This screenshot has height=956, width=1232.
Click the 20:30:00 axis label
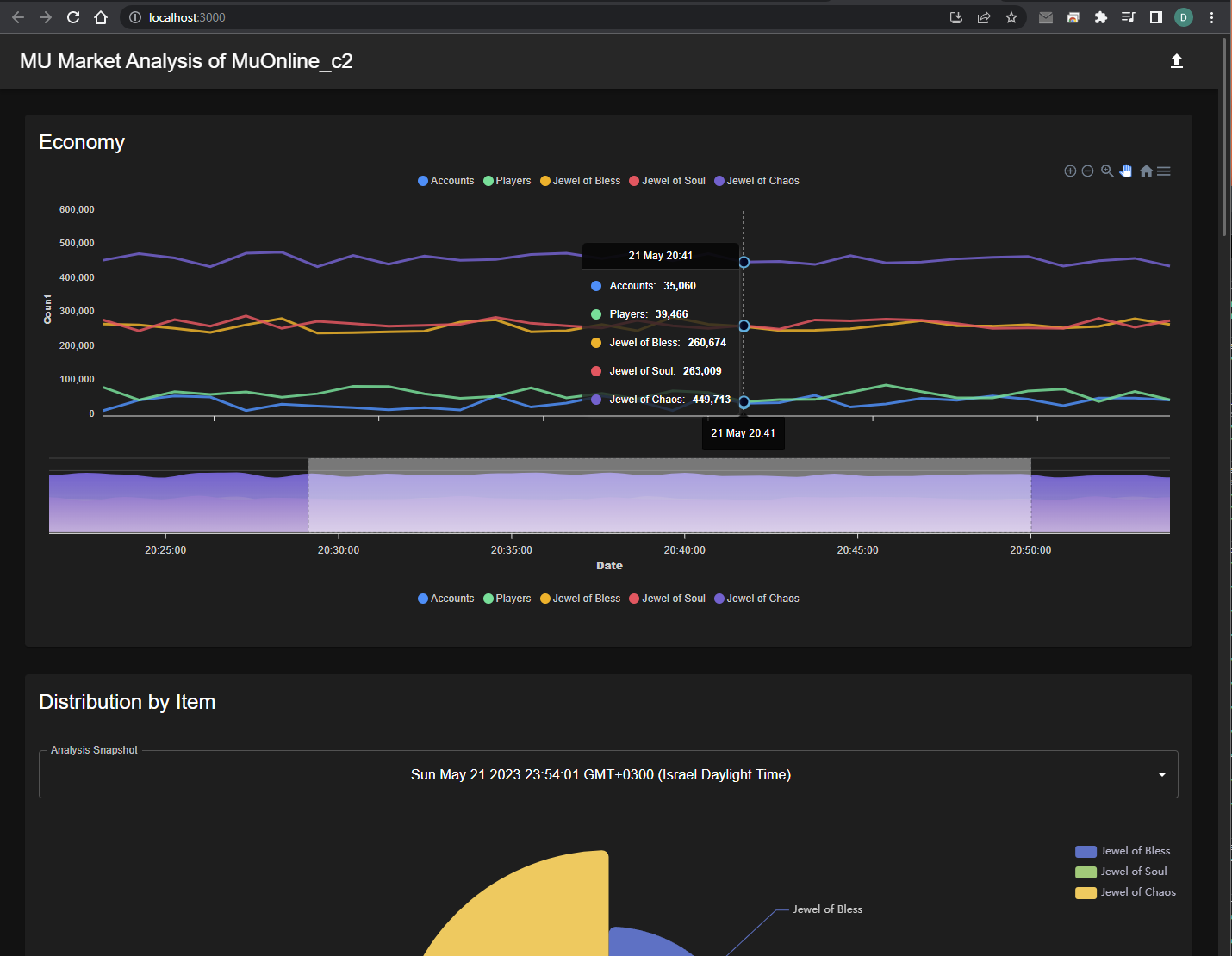click(x=339, y=550)
